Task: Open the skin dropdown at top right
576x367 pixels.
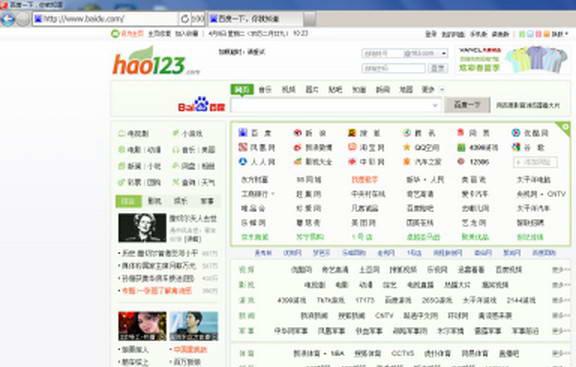Action: [x=561, y=34]
